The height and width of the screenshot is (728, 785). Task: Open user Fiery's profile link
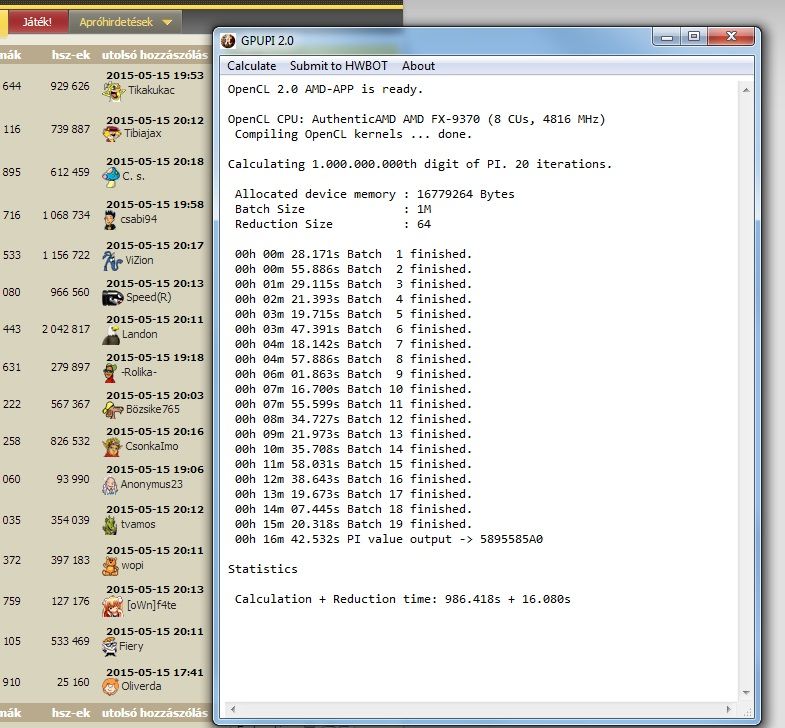[131, 646]
